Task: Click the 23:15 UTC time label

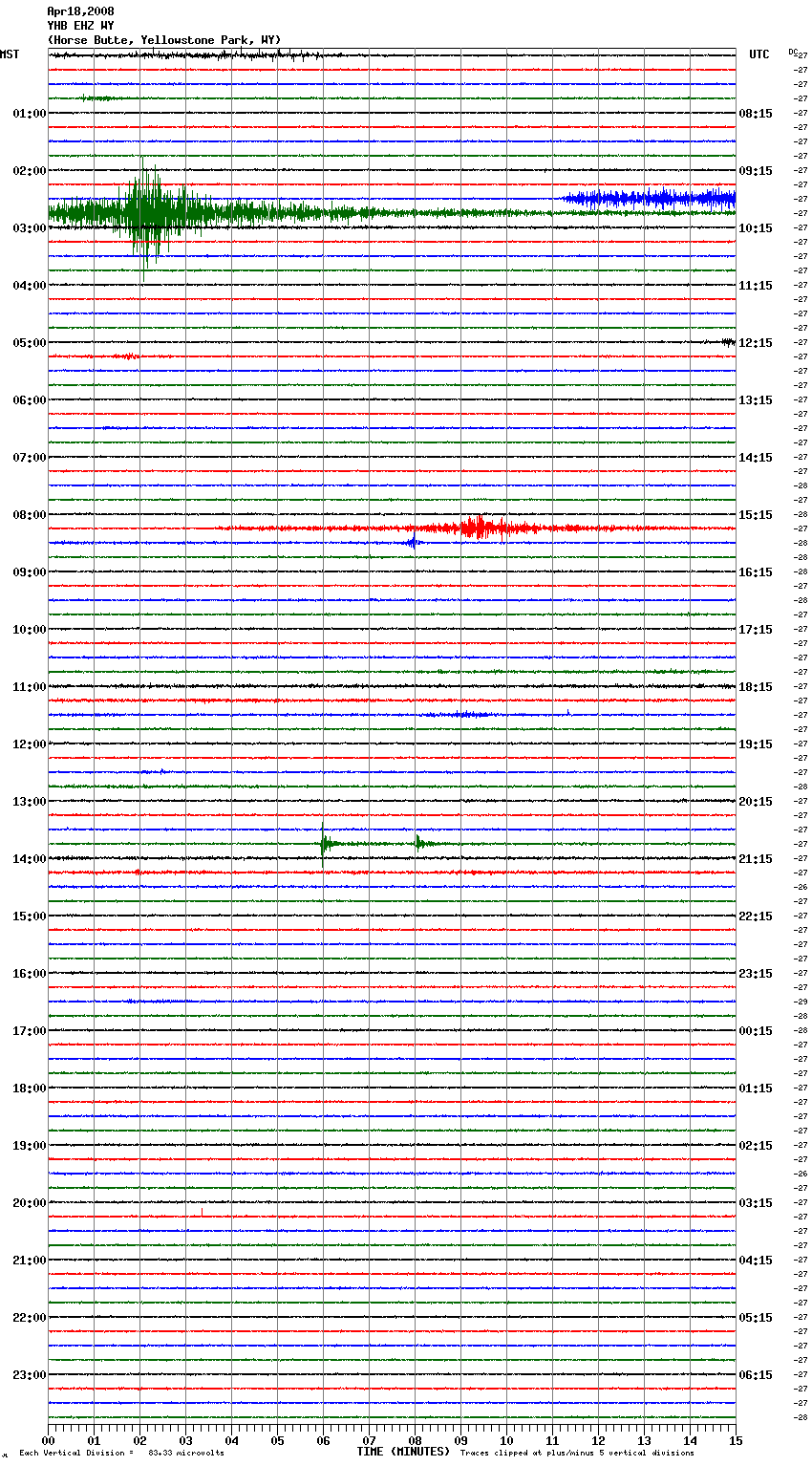Action: tap(756, 974)
